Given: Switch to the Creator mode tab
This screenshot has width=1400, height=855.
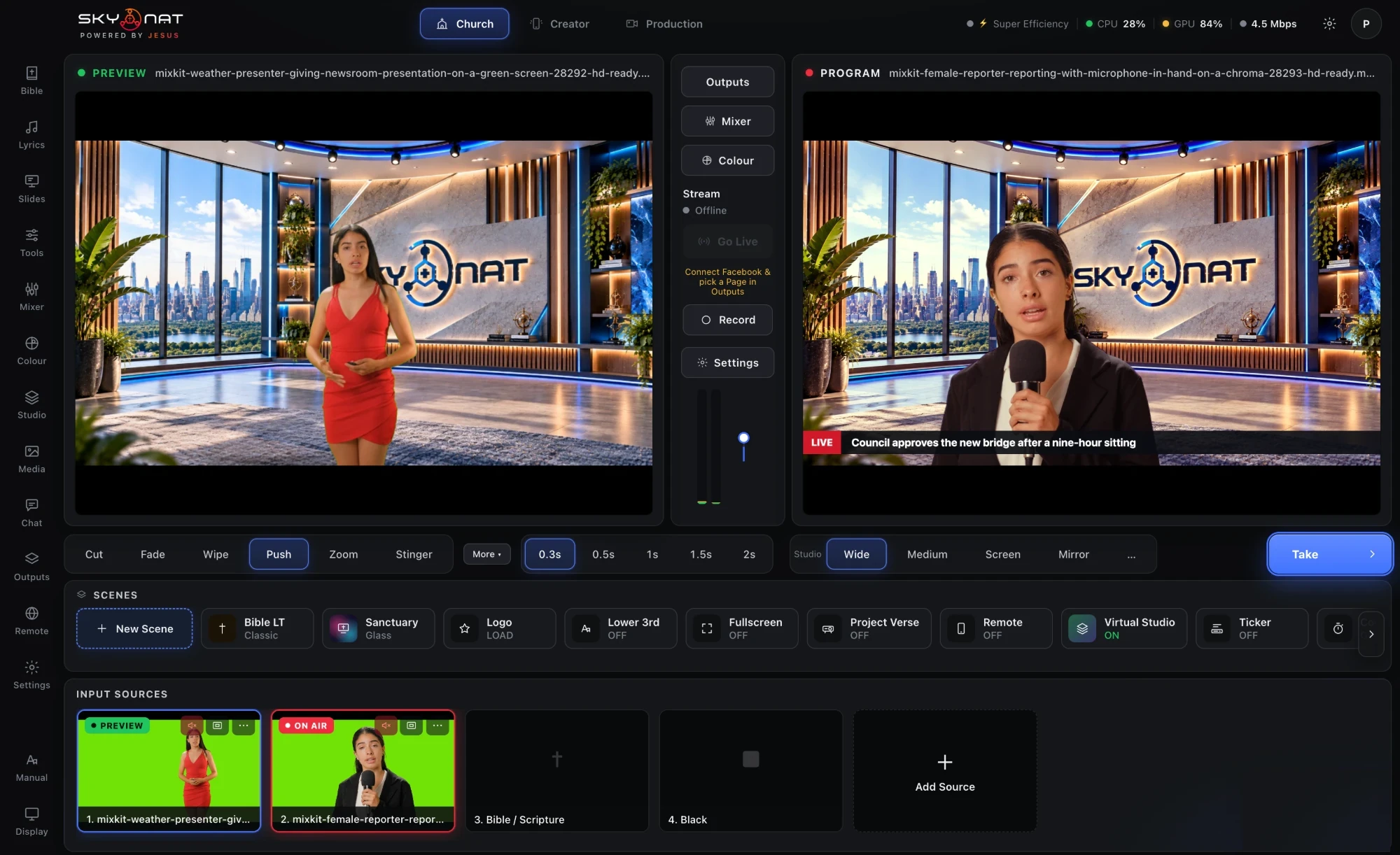Looking at the screenshot, I should [x=559, y=24].
